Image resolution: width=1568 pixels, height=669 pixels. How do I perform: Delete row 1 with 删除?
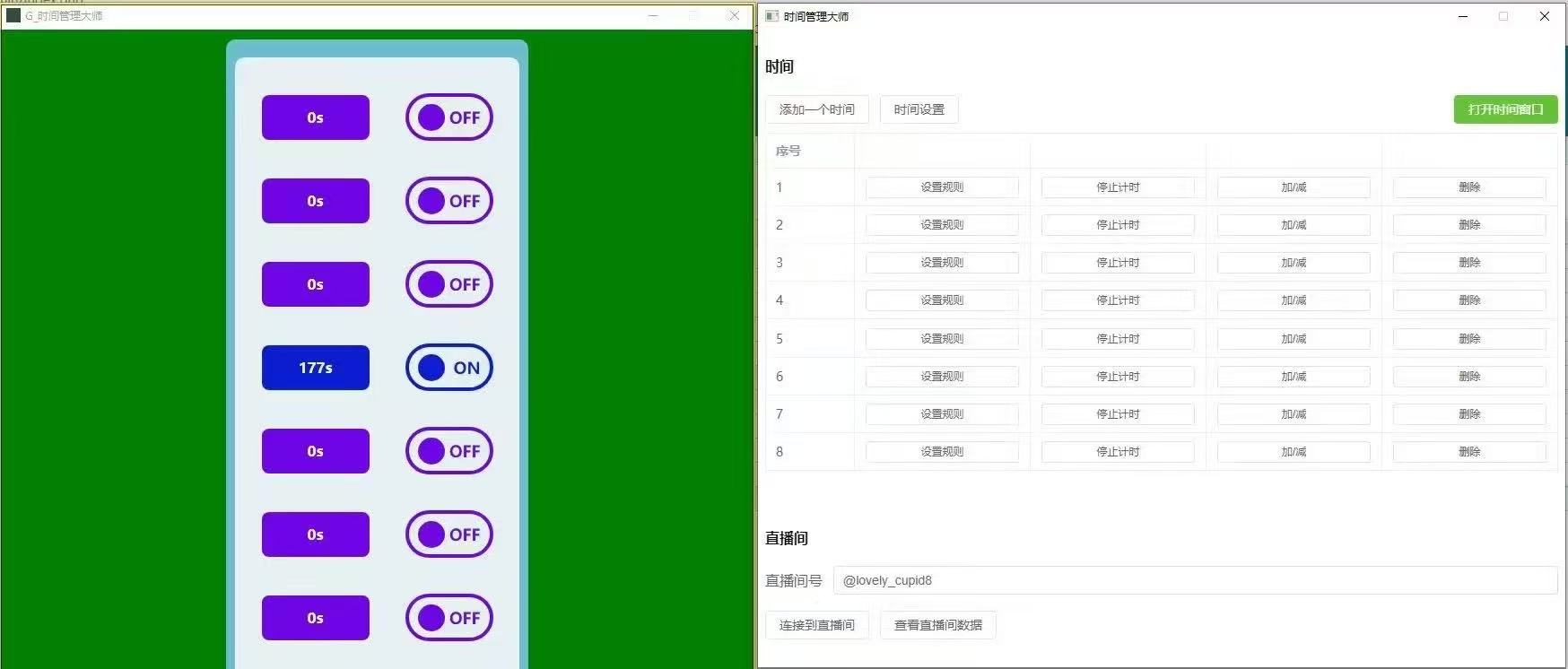[x=1469, y=187]
